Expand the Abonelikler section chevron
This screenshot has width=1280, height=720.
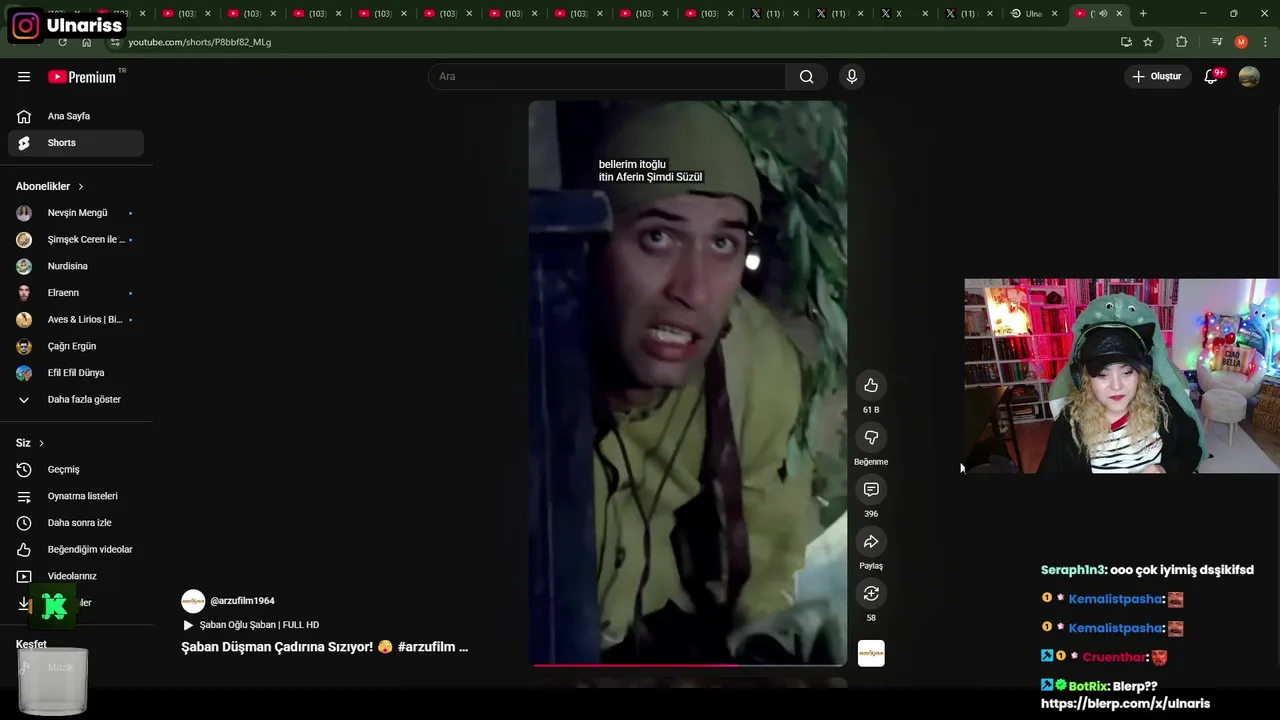tap(81, 187)
